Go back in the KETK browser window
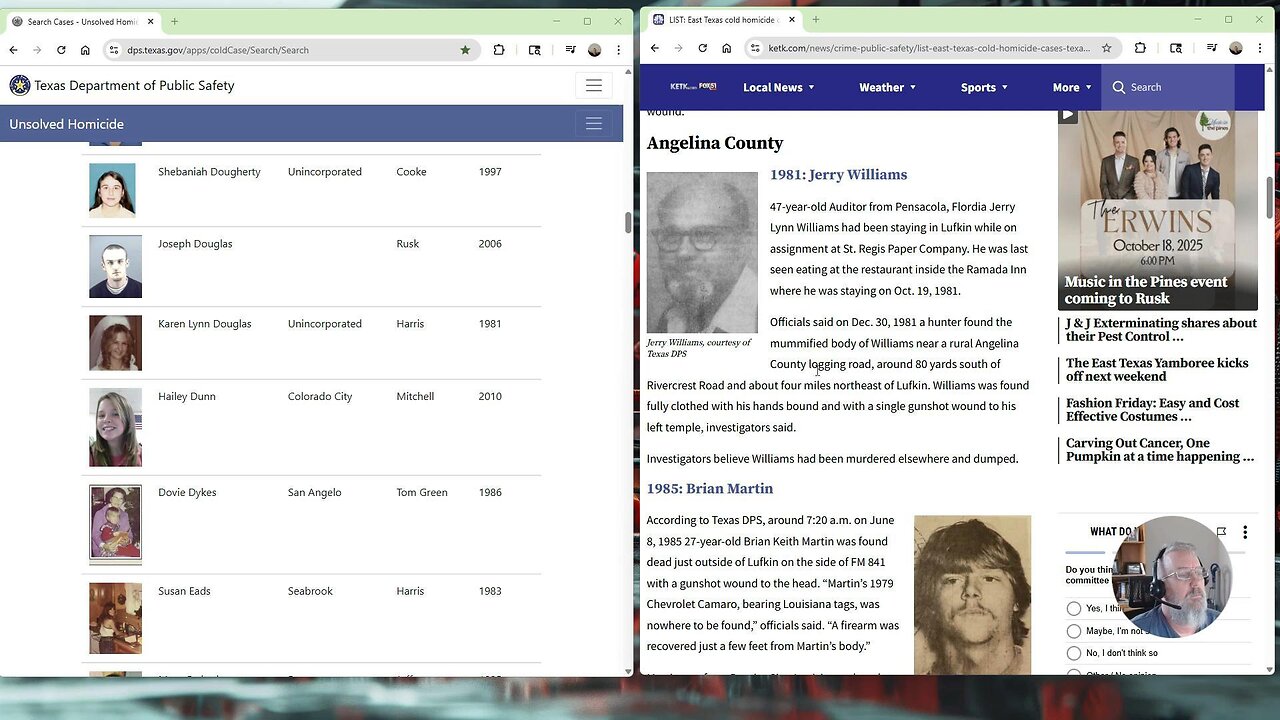1280x720 pixels. tap(655, 48)
